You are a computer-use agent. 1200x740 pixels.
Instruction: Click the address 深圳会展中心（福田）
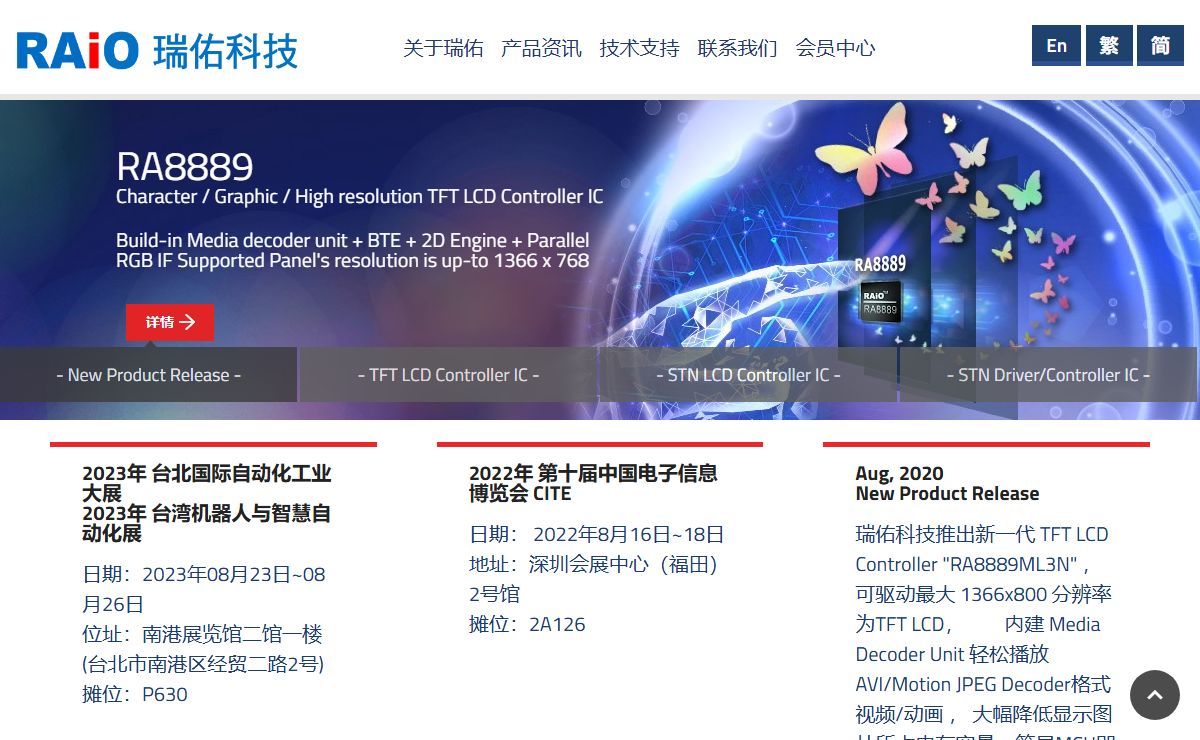(x=623, y=564)
